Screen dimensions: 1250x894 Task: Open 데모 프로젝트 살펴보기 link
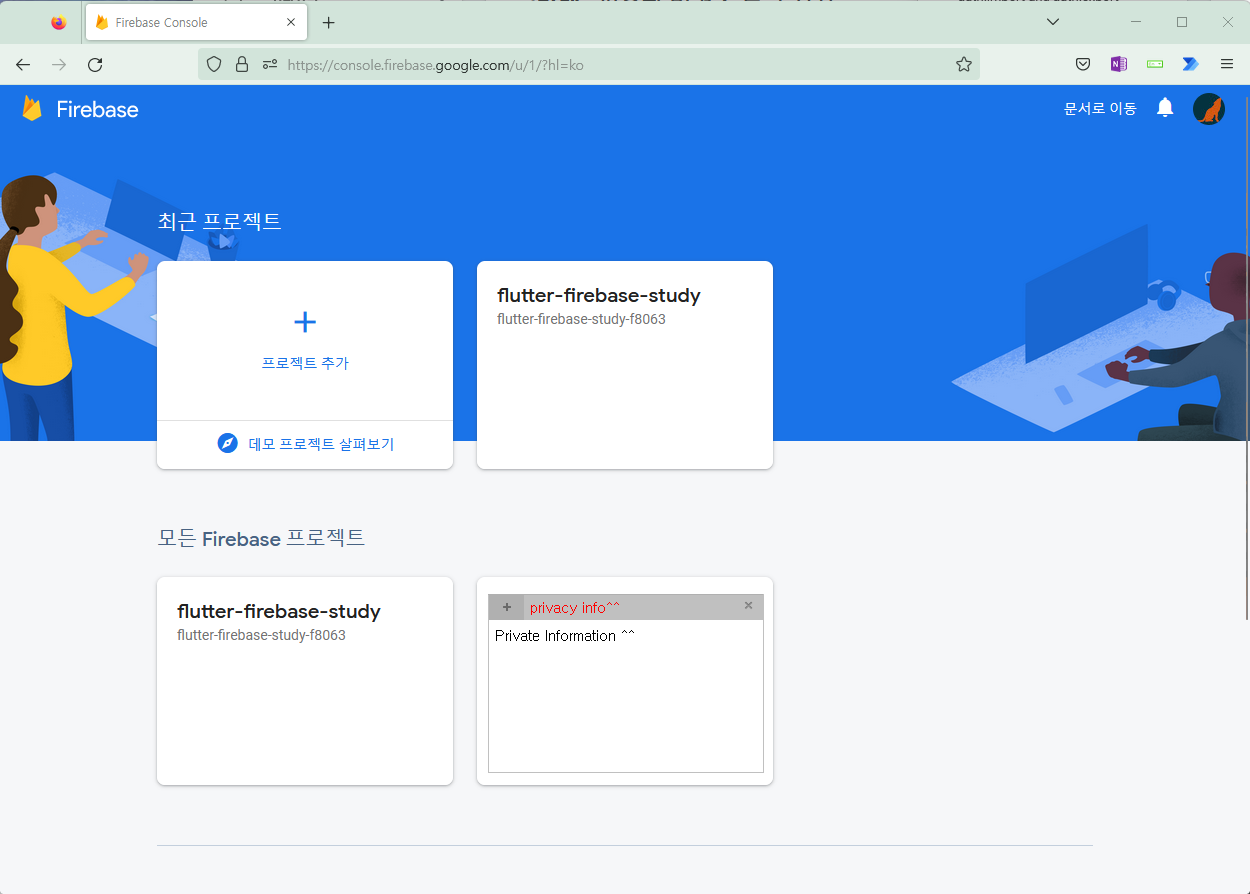[x=322, y=444]
